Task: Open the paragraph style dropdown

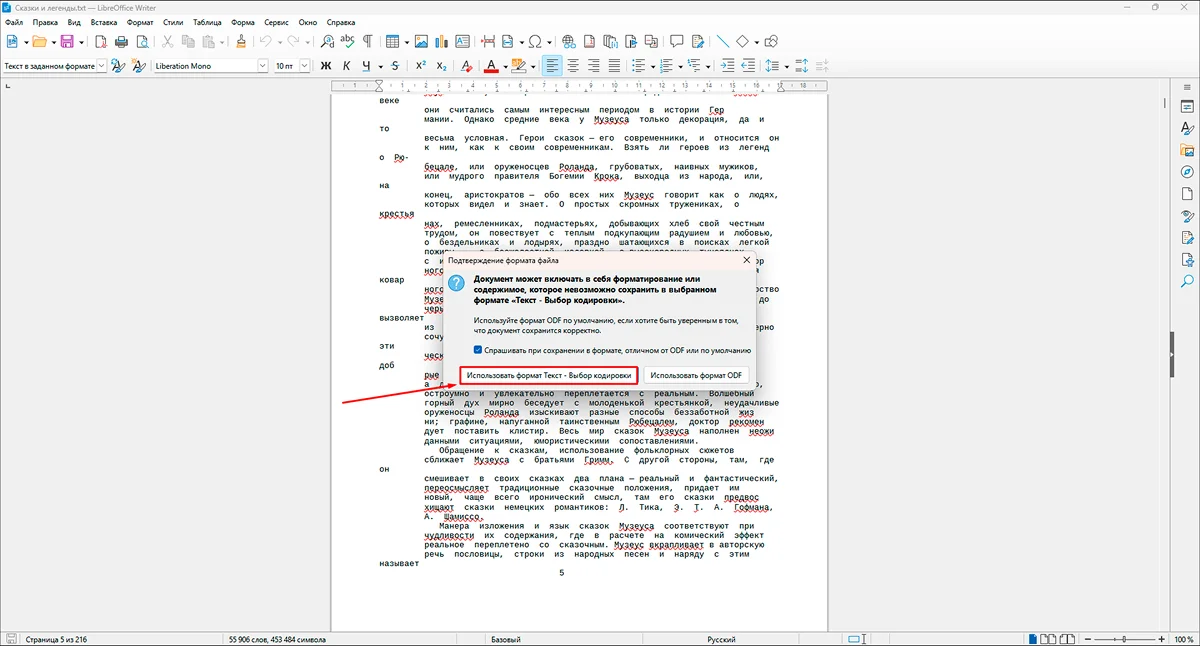Action: click(101, 66)
